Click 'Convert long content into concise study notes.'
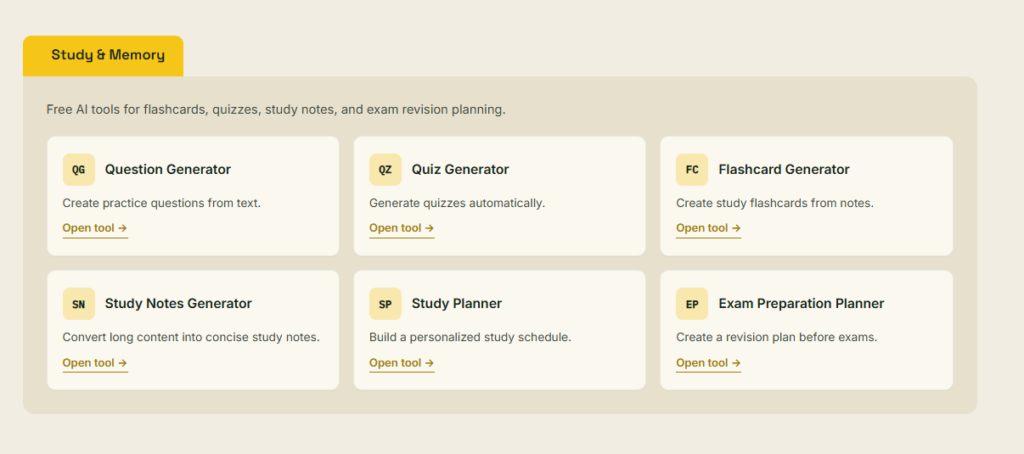This screenshot has width=1024, height=454. click(191, 338)
